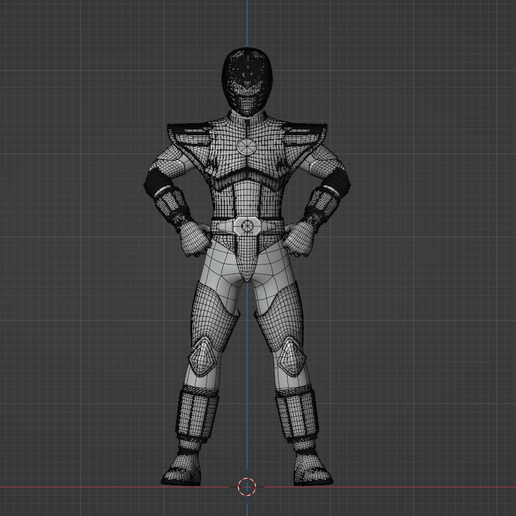Image resolution: width=516 pixels, height=516 pixels.
Task: Select the boot on the viewer's left side
Action: point(182,467)
